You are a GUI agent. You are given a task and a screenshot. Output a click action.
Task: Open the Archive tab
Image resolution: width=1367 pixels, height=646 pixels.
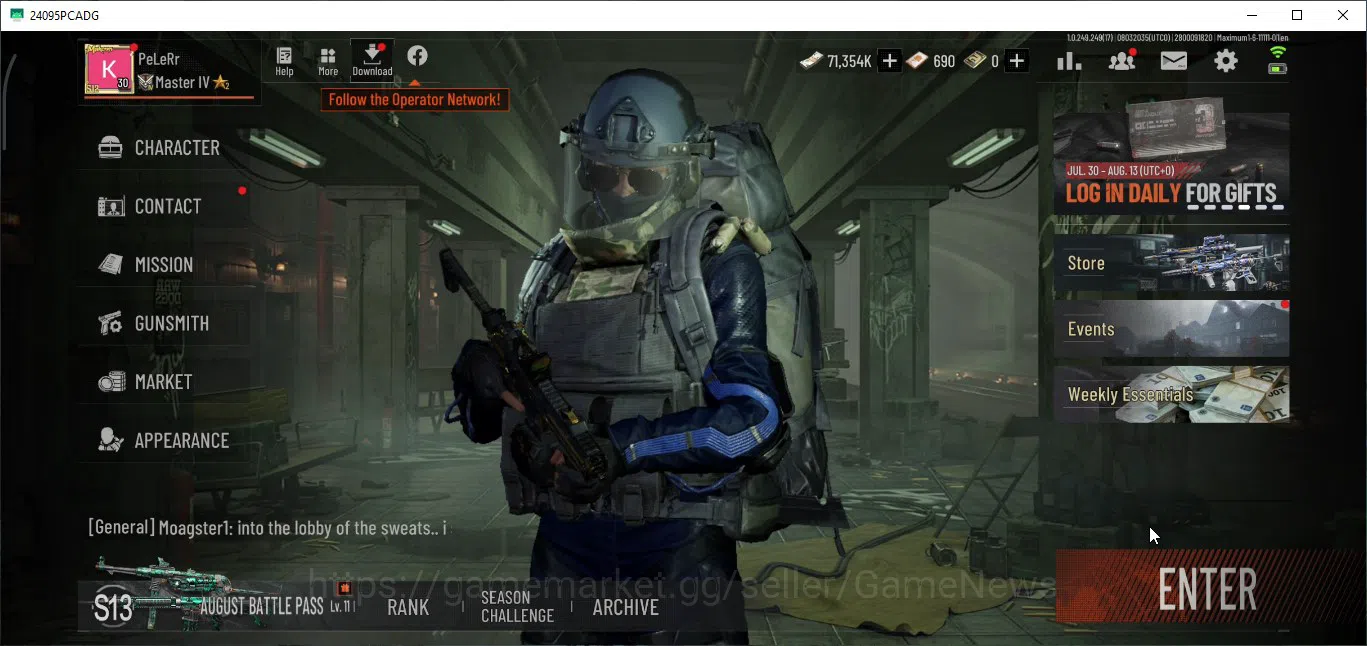[x=626, y=607]
